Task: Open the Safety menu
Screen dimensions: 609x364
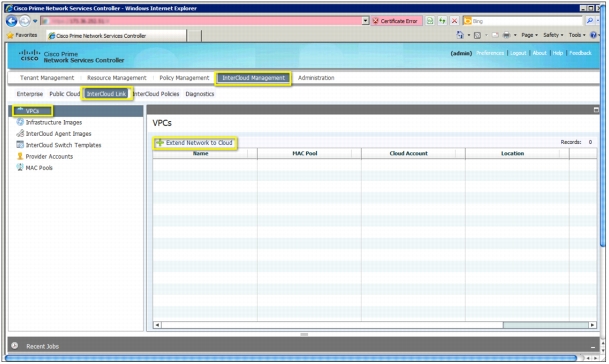Action: click(x=553, y=35)
